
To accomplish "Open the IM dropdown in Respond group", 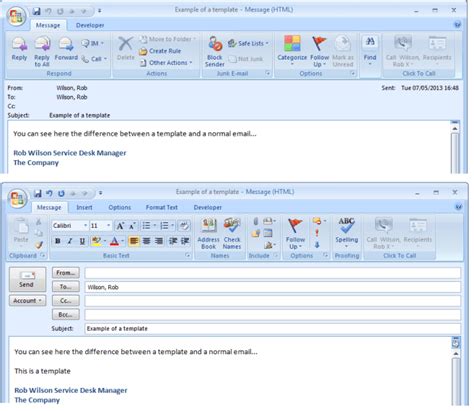I will pyautogui.click(x=92, y=43).
